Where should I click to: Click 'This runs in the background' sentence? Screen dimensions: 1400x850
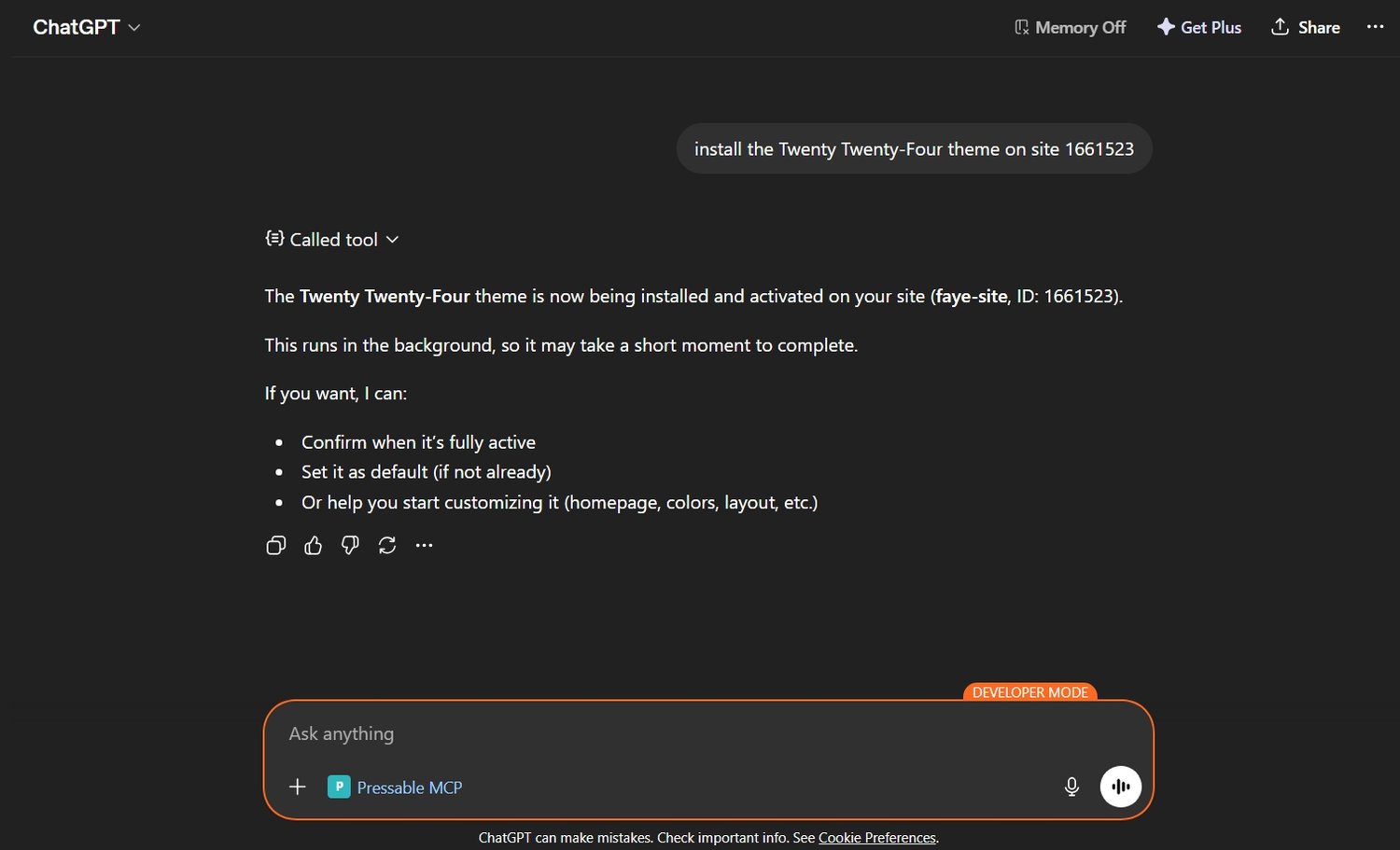coord(561,345)
